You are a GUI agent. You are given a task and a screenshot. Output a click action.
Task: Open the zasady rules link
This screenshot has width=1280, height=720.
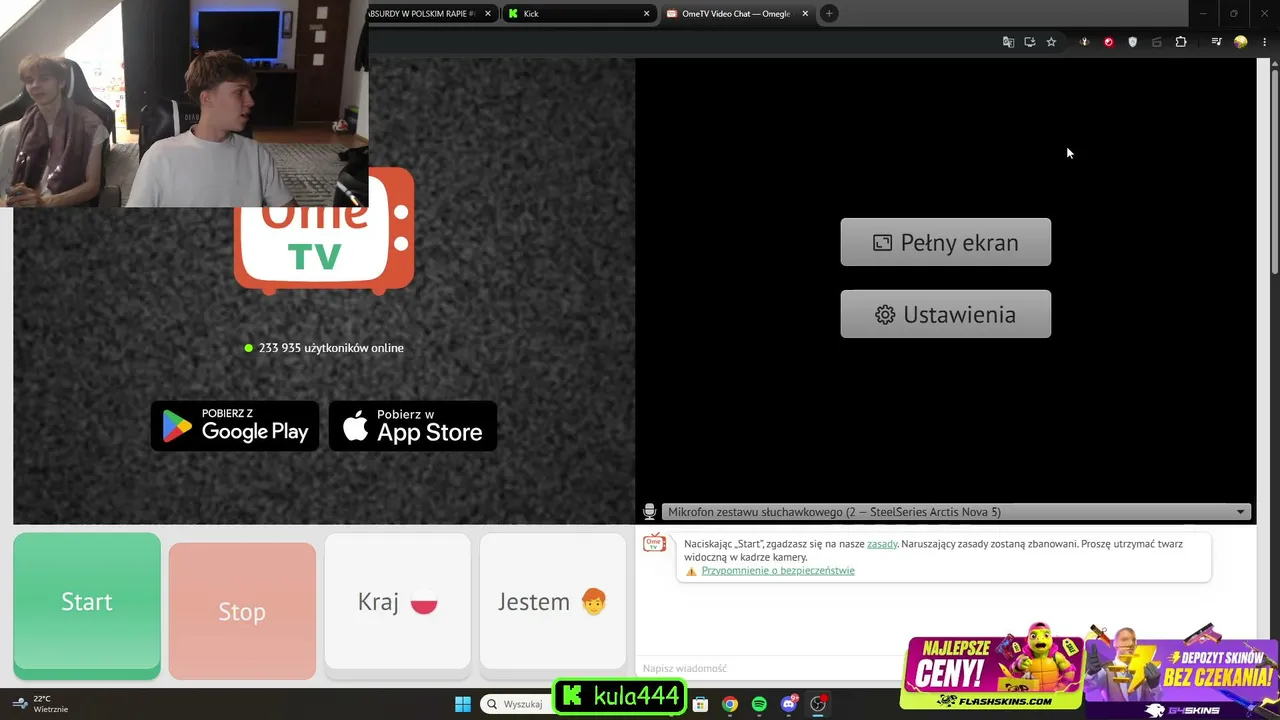click(882, 544)
